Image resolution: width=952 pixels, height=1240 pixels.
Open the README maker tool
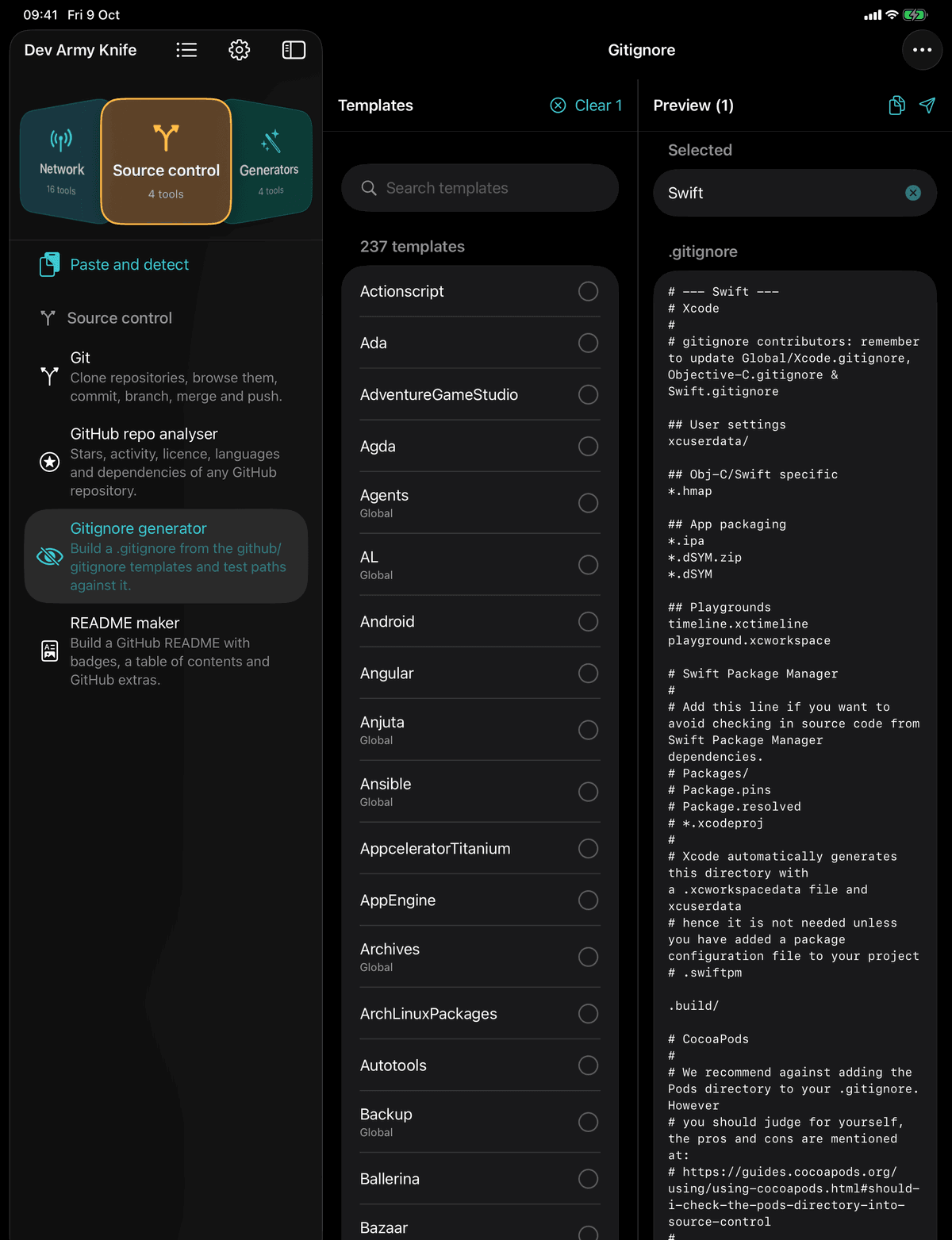[x=166, y=651]
